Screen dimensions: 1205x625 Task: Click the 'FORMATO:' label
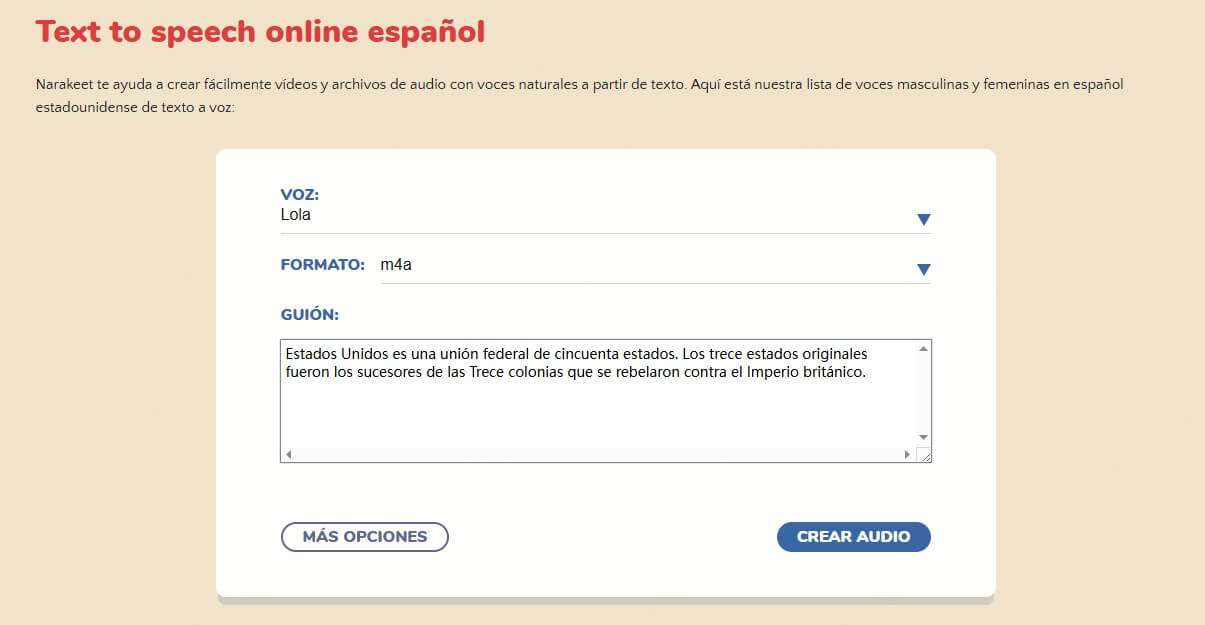323,265
